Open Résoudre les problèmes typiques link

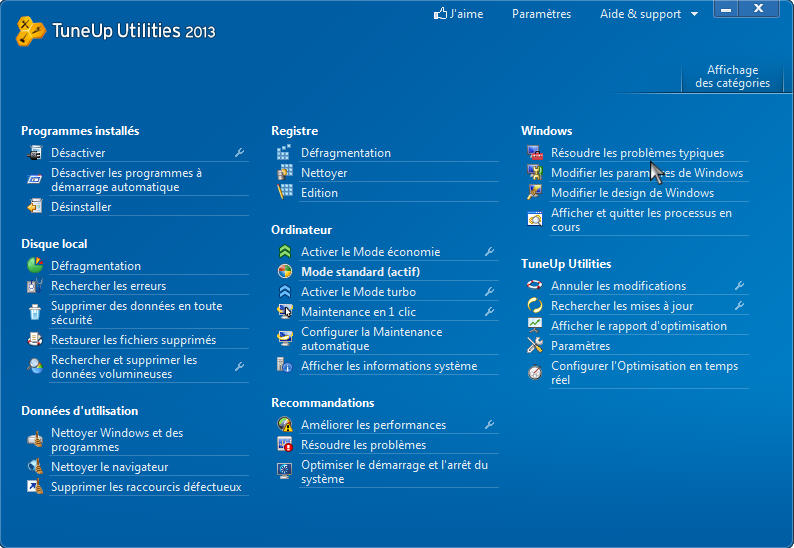[637, 153]
